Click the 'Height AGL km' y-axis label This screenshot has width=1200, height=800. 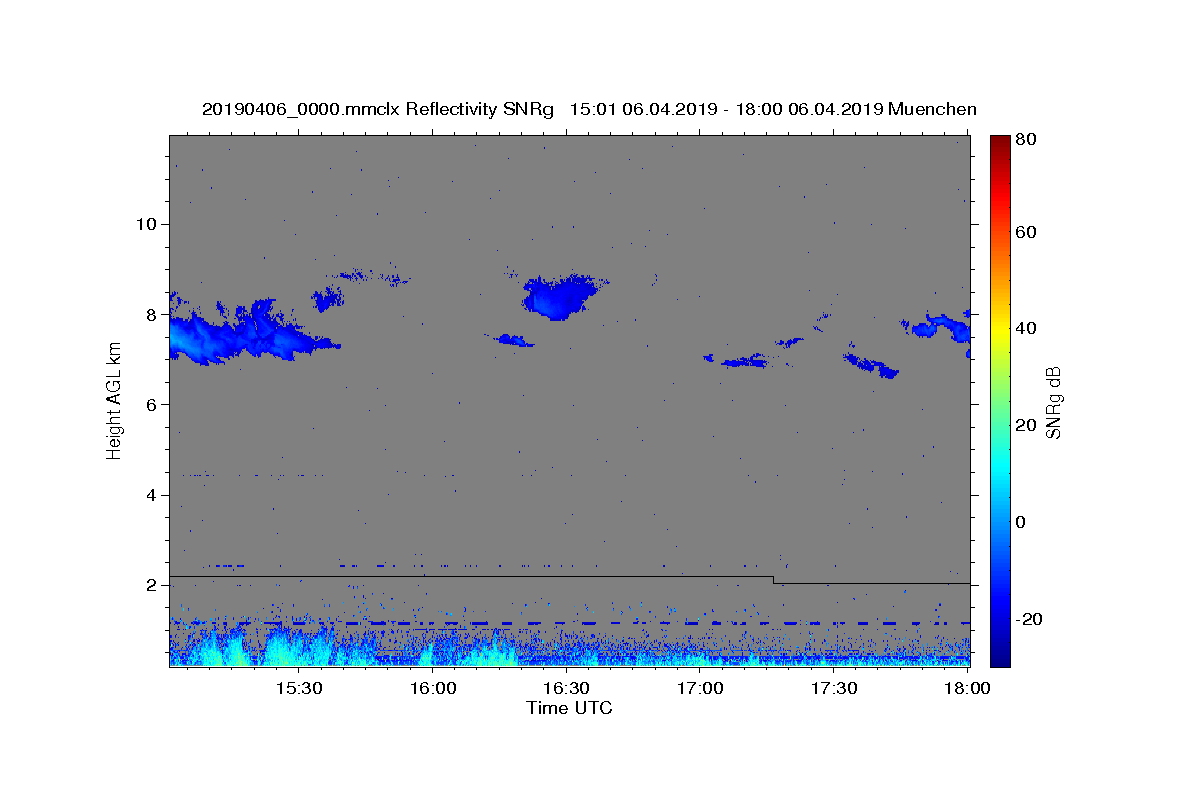114,400
